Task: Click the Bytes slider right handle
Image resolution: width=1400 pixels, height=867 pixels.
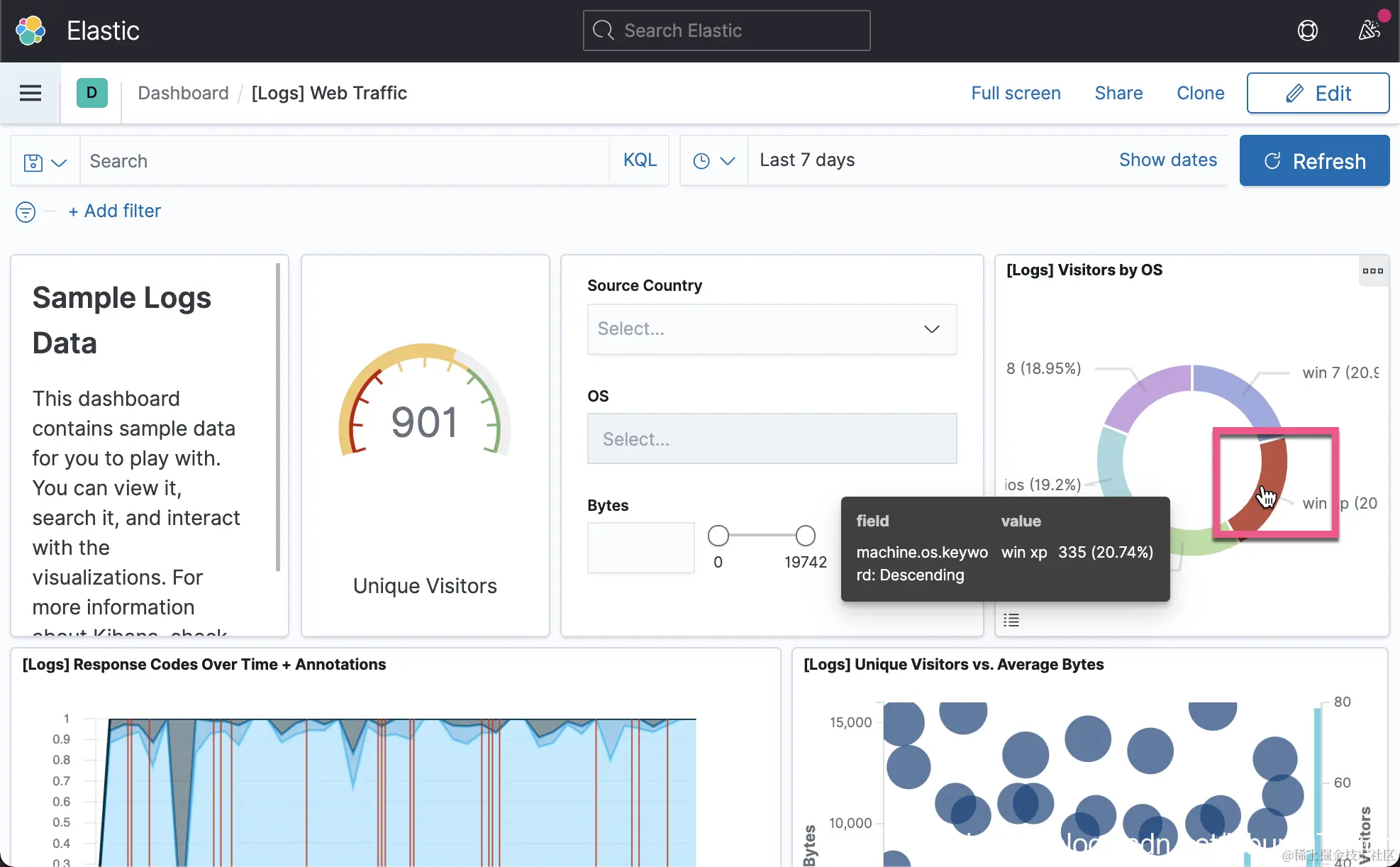Action: pos(805,536)
